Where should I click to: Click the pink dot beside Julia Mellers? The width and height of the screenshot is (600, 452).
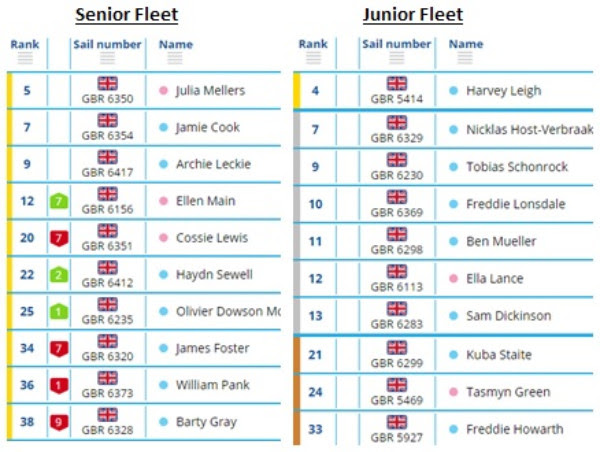coord(163,91)
